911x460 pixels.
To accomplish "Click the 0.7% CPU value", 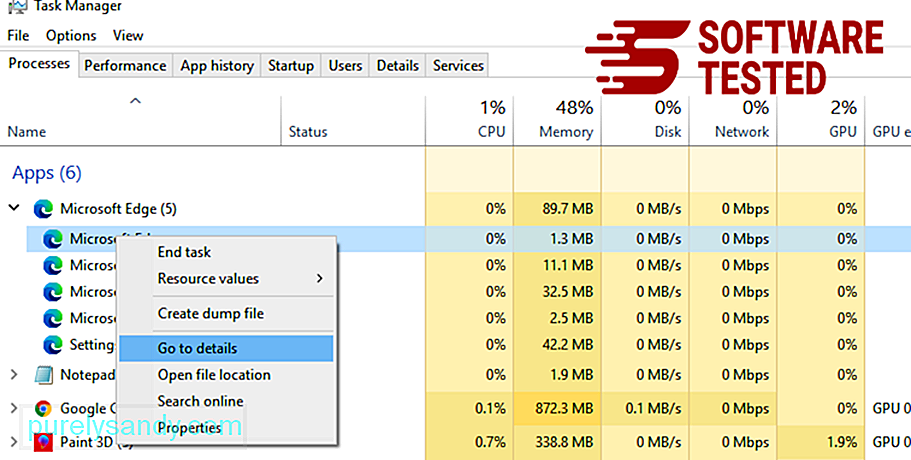I will pos(490,442).
